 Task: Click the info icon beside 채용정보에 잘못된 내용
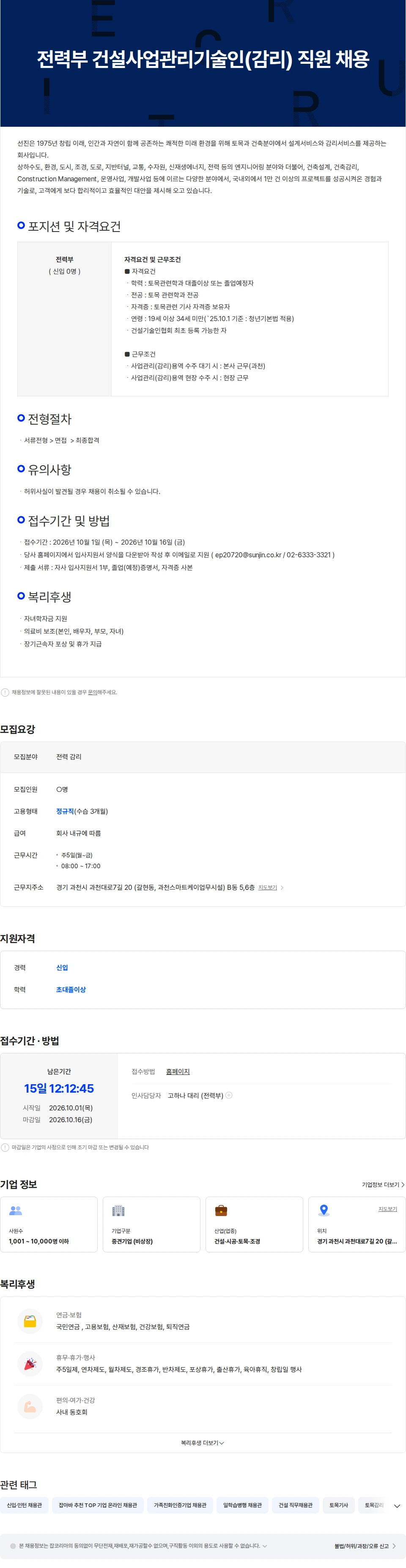tap(5, 692)
